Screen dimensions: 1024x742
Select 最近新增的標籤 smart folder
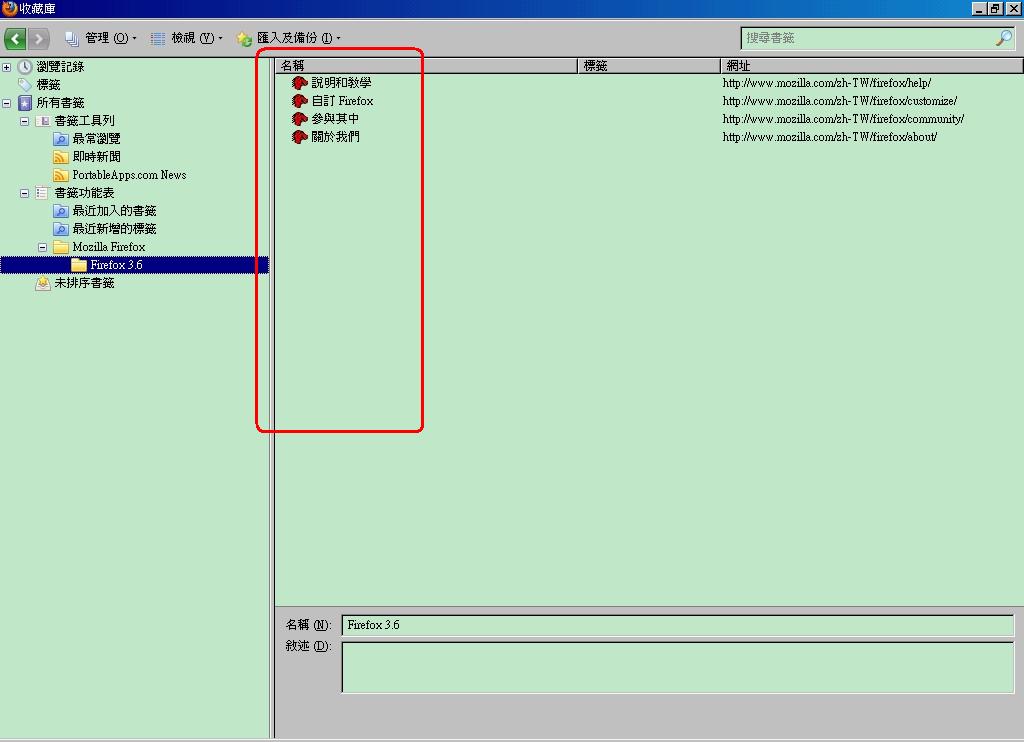[x=114, y=229]
